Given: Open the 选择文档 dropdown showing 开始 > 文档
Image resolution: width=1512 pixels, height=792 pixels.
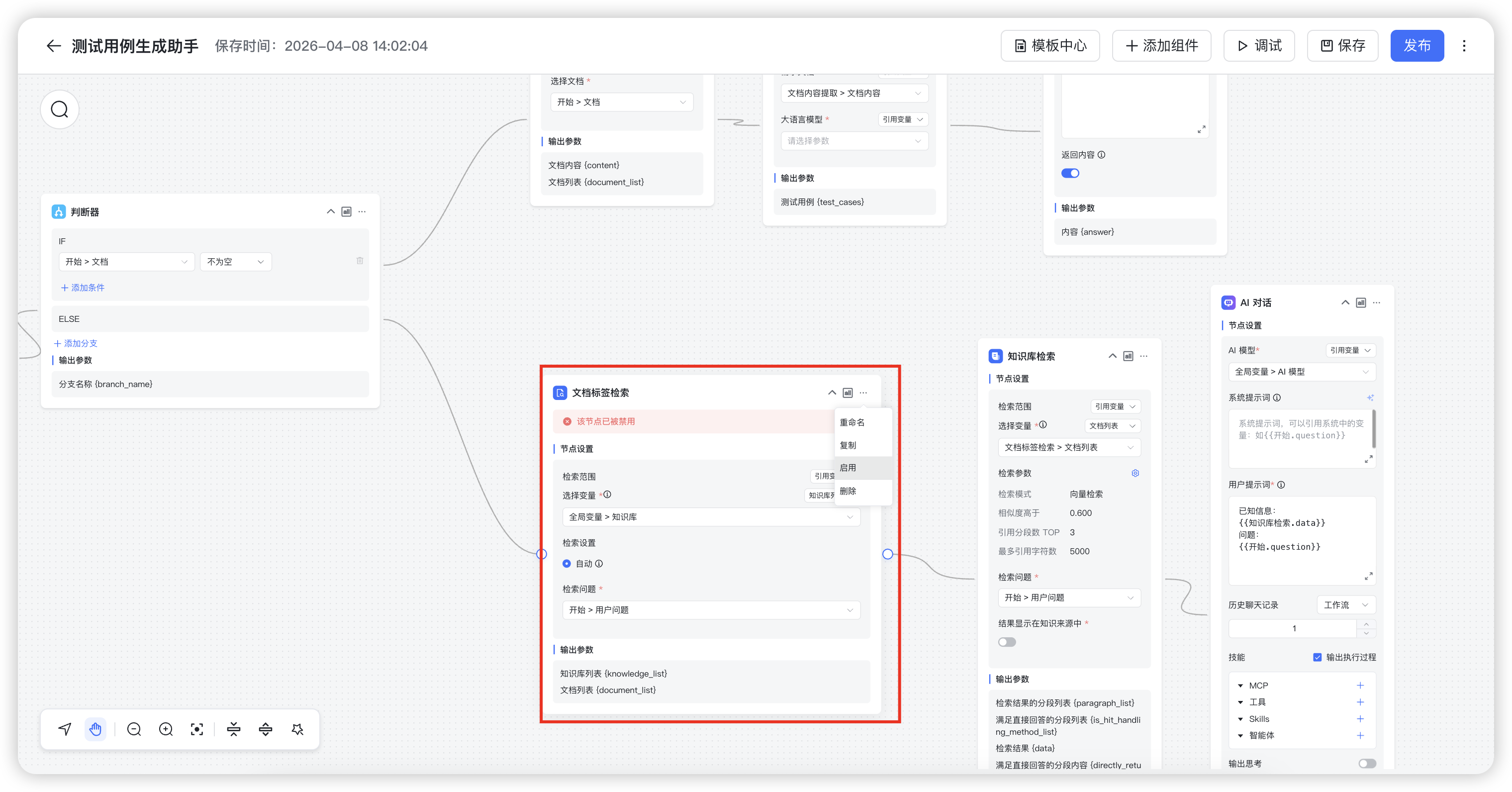Looking at the screenshot, I should pos(622,102).
